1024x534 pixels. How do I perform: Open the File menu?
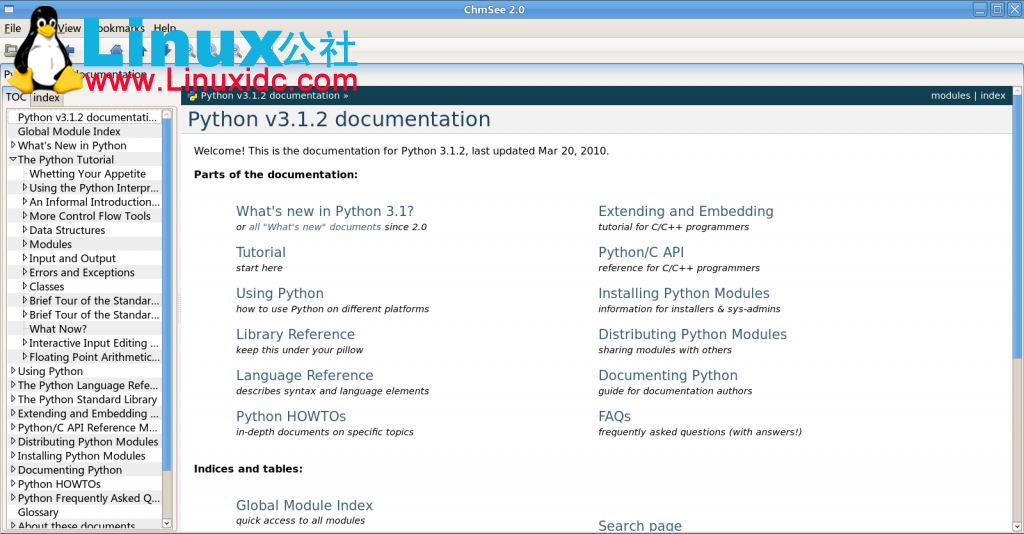(x=13, y=29)
